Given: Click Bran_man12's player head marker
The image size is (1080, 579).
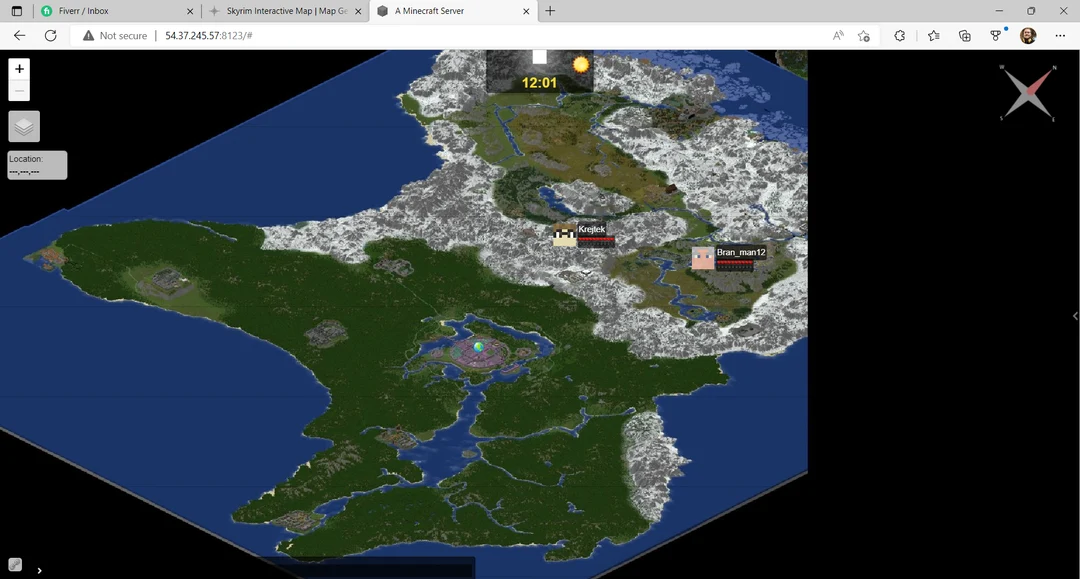Looking at the screenshot, I should [x=703, y=259].
